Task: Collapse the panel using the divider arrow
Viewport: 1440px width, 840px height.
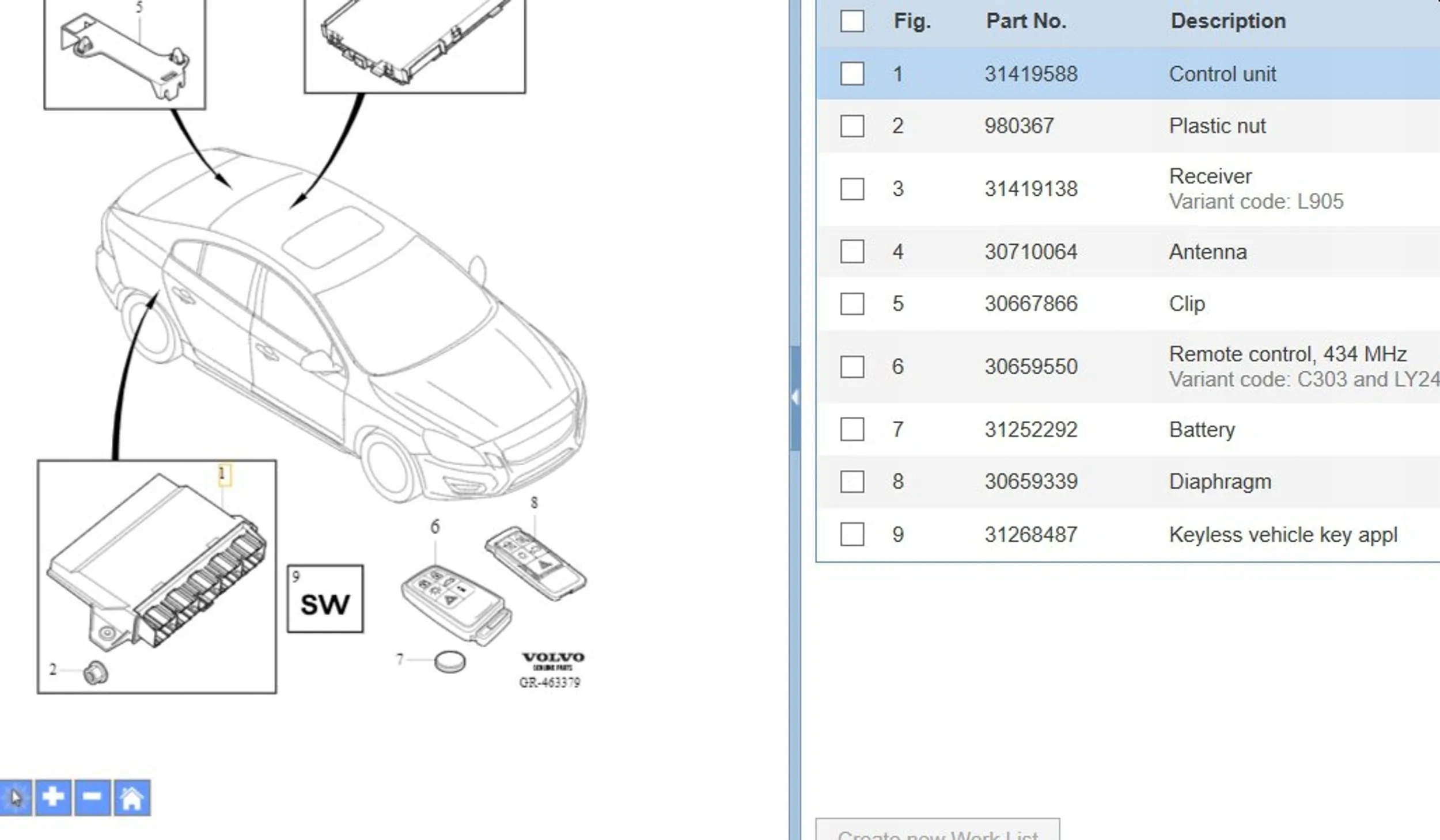Action: coord(795,397)
